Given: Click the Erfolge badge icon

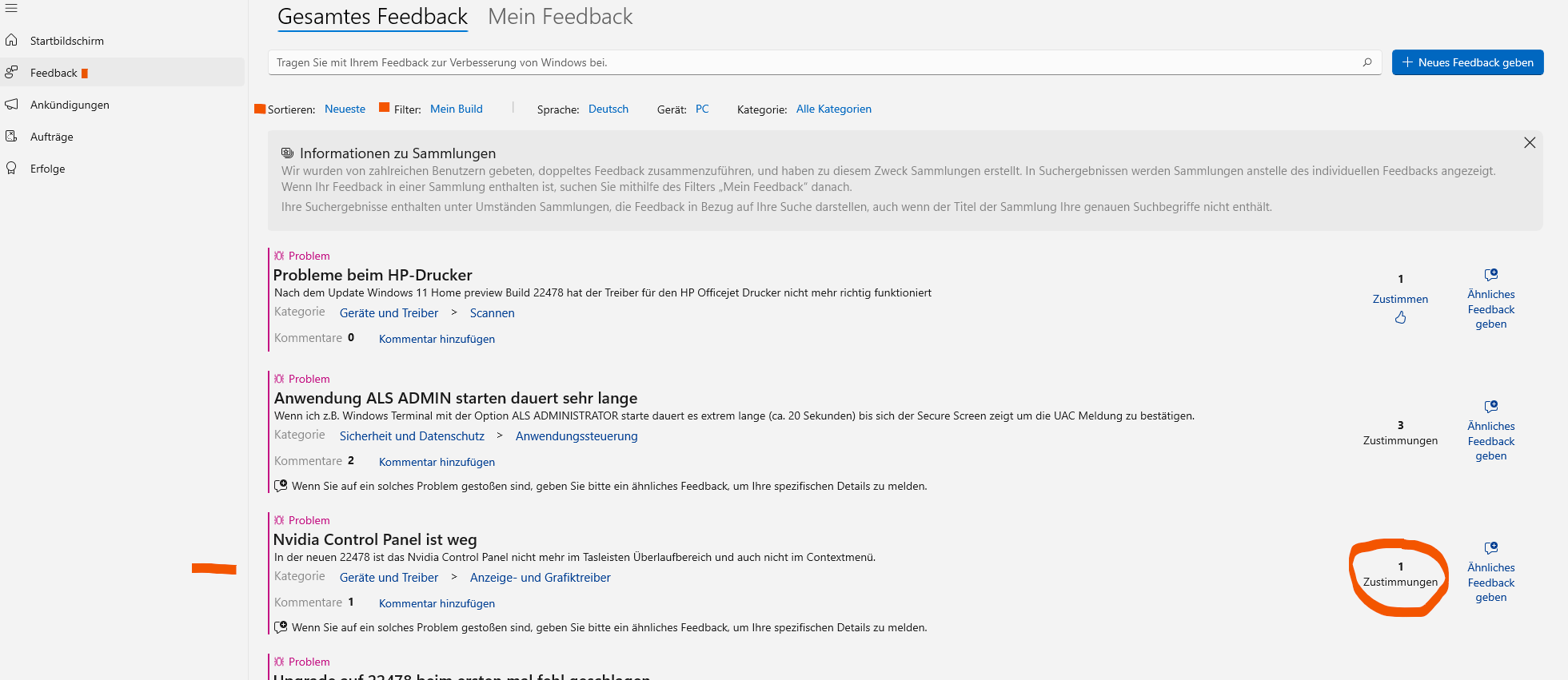Looking at the screenshot, I should pyautogui.click(x=11, y=168).
